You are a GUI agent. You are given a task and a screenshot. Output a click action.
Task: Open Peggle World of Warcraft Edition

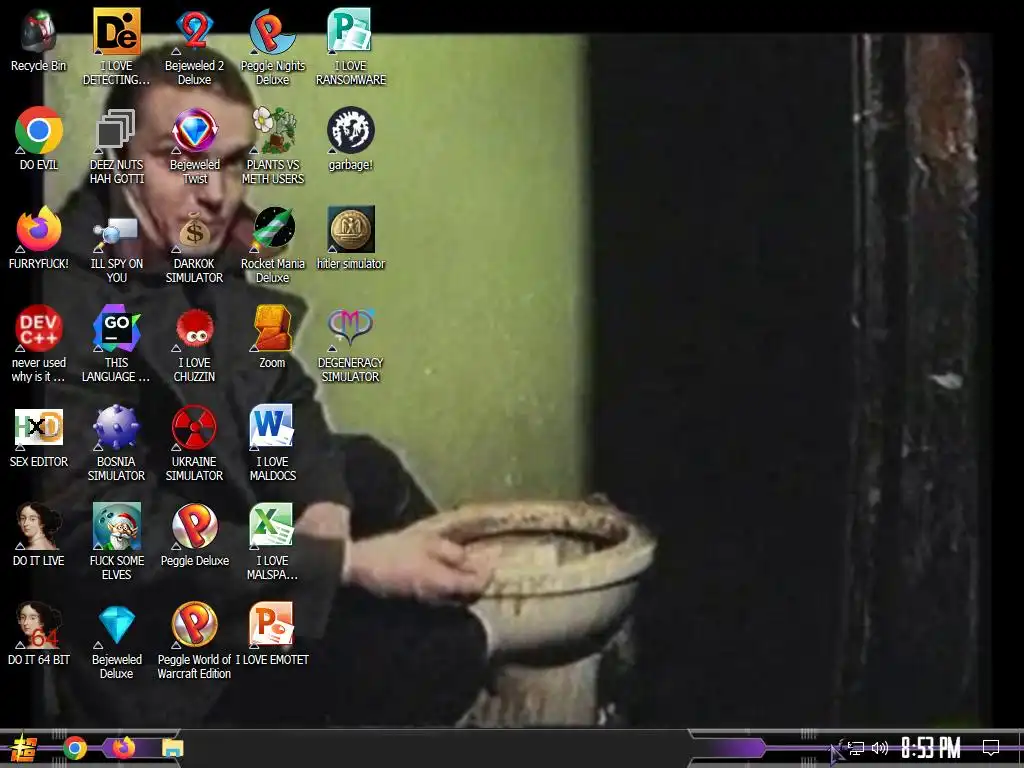pos(194,625)
